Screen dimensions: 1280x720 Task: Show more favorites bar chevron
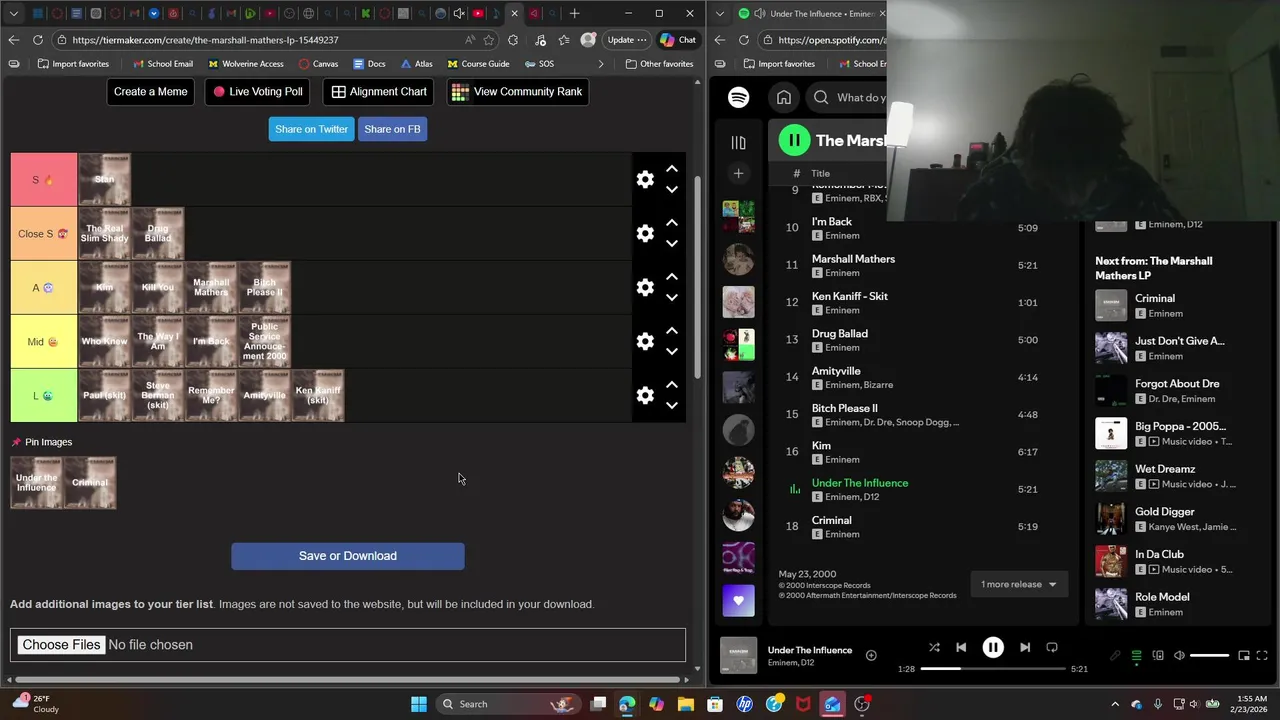[601, 64]
